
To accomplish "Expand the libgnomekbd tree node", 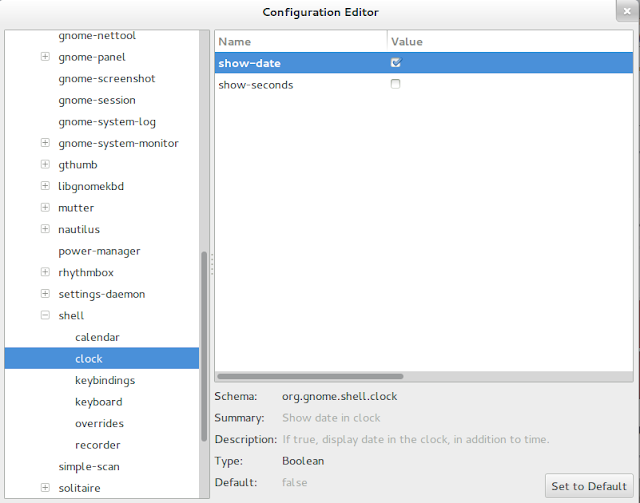I will pyautogui.click(x=45, y=186).
